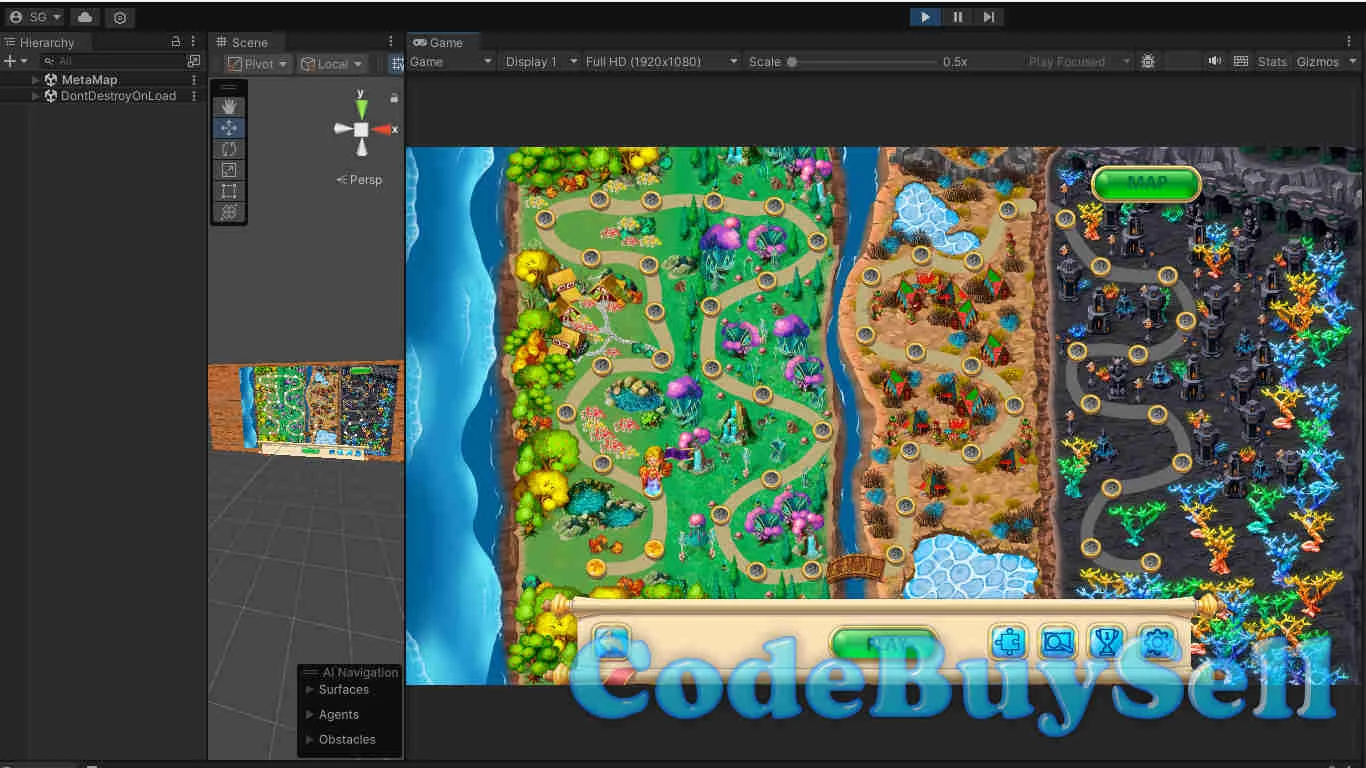1366x768 pixels.
Task: Click the green Y axis gizmo cone
Action: coord(361,107)
